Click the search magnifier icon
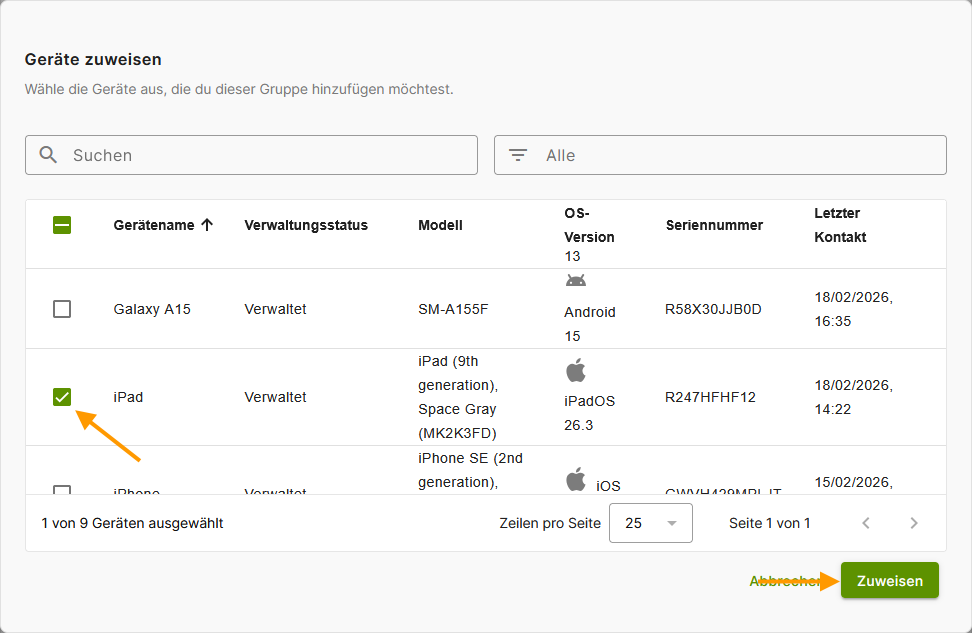Image resolution: width=972 pixels, height=633 pixels. click(x=48, y=155)
